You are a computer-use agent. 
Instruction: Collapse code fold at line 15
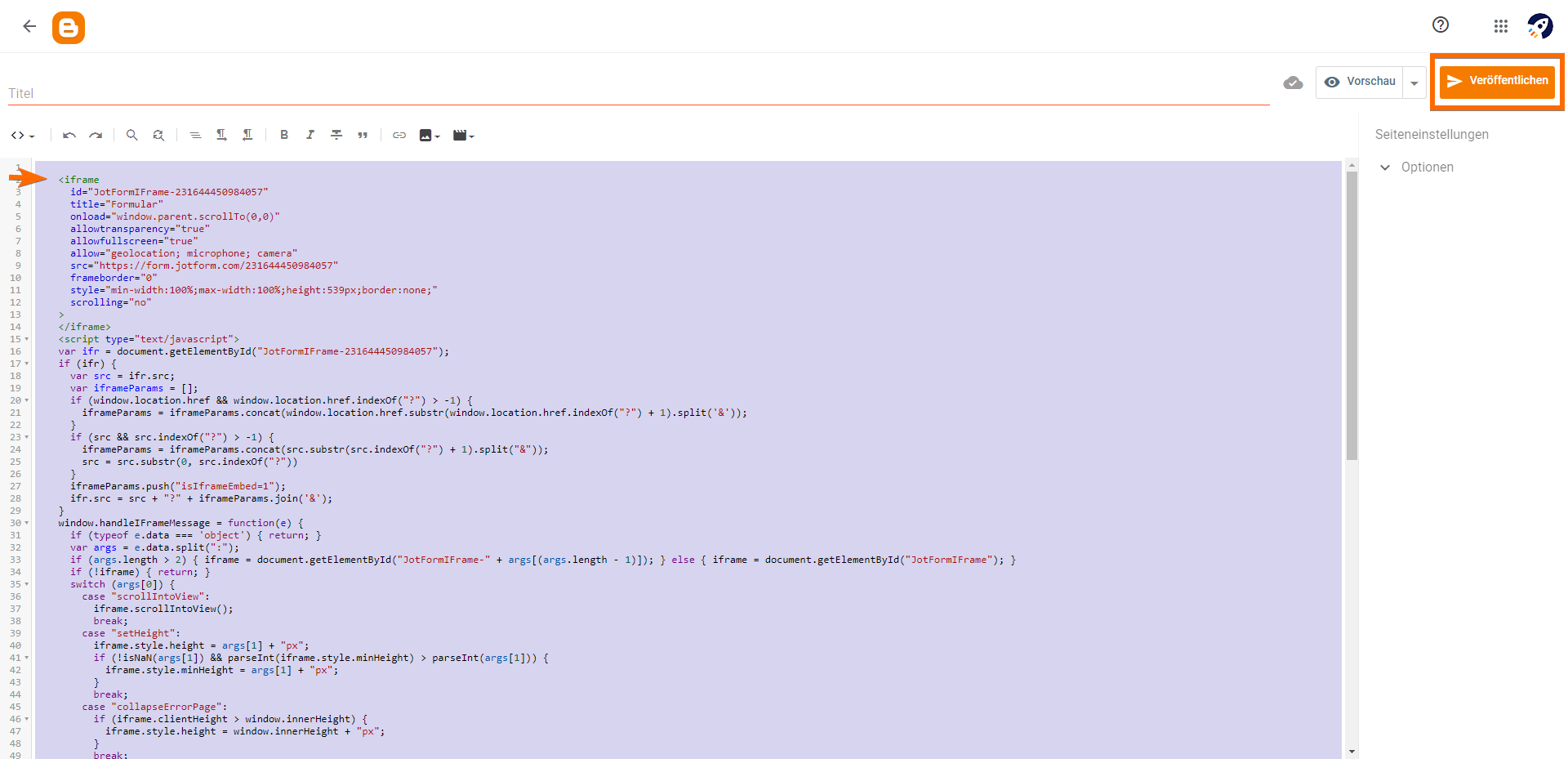click(x=26, y=339)
